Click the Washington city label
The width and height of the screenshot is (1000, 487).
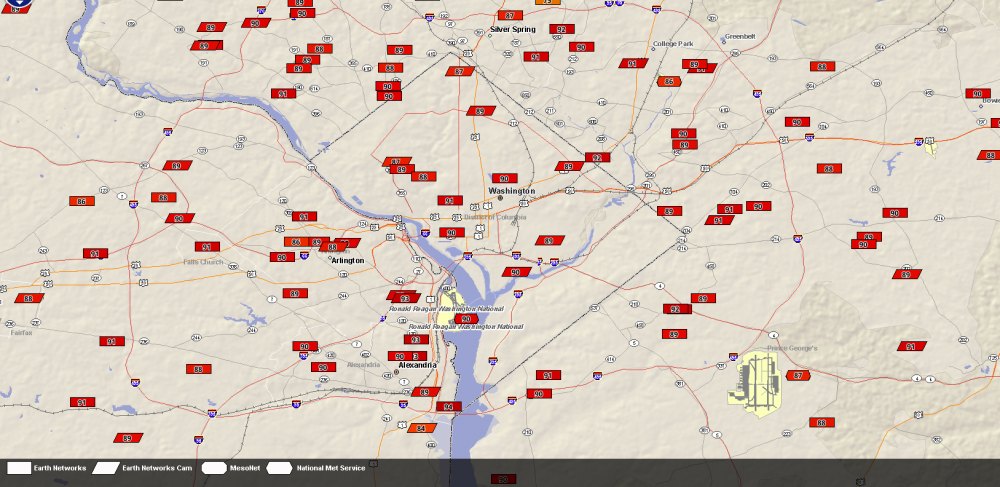(x=511, y=191)
